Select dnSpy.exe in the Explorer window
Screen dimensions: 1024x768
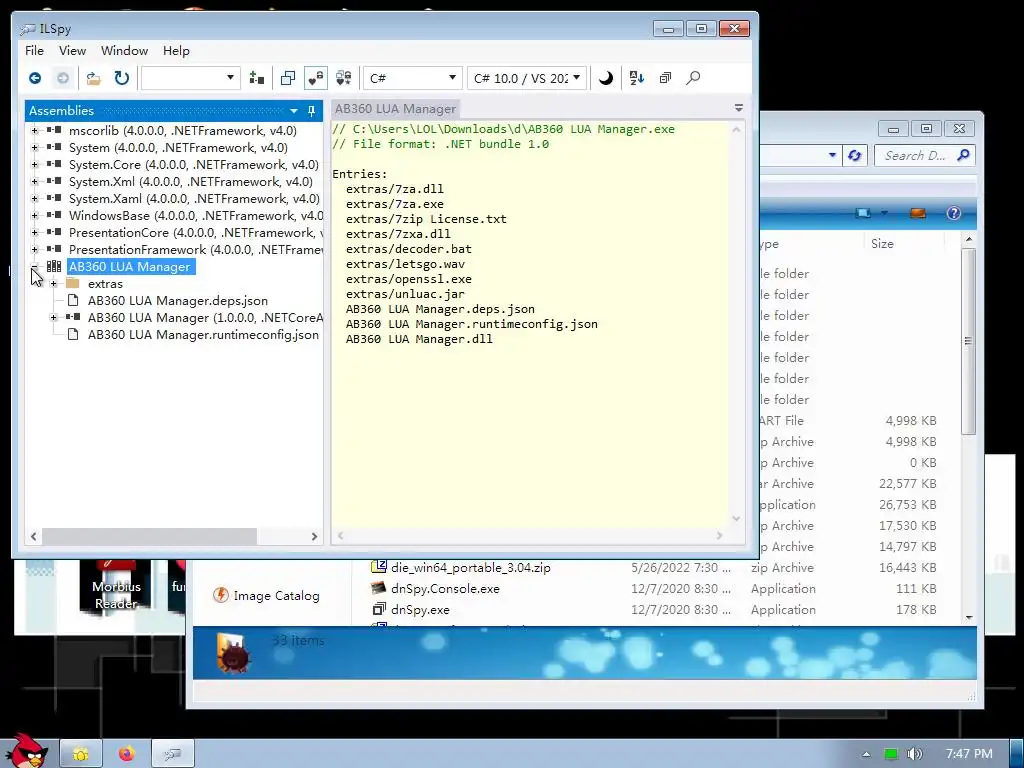pyautogui.click(x=420, y=610)
